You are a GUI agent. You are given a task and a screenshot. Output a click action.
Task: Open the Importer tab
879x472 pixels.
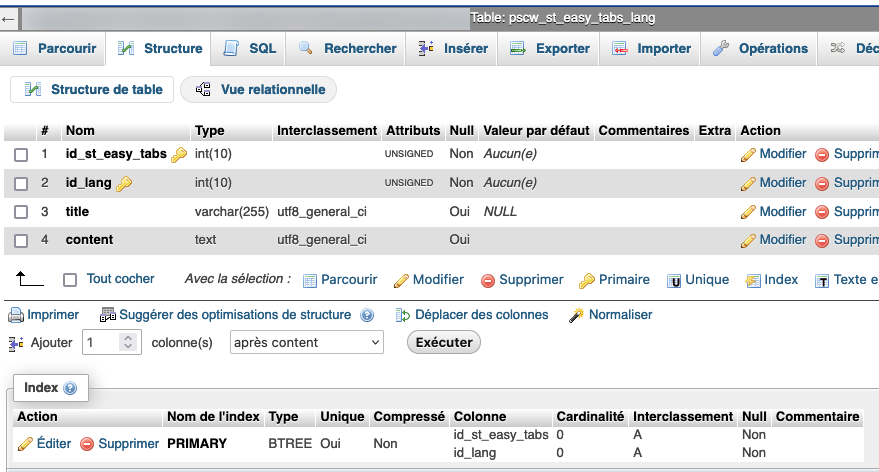(651, 48)
